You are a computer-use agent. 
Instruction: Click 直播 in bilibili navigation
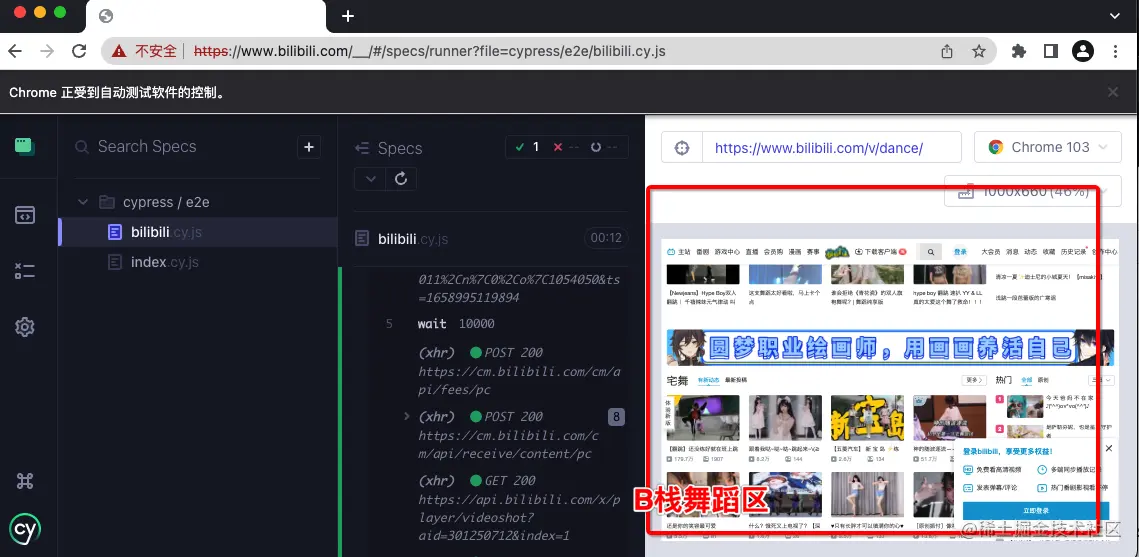tap(752, 252)
